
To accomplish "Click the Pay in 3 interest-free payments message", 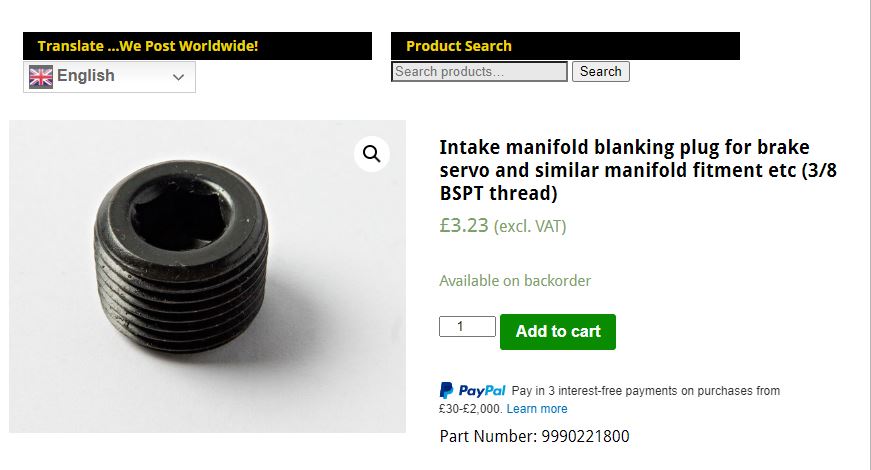I will tap(645, 391).
